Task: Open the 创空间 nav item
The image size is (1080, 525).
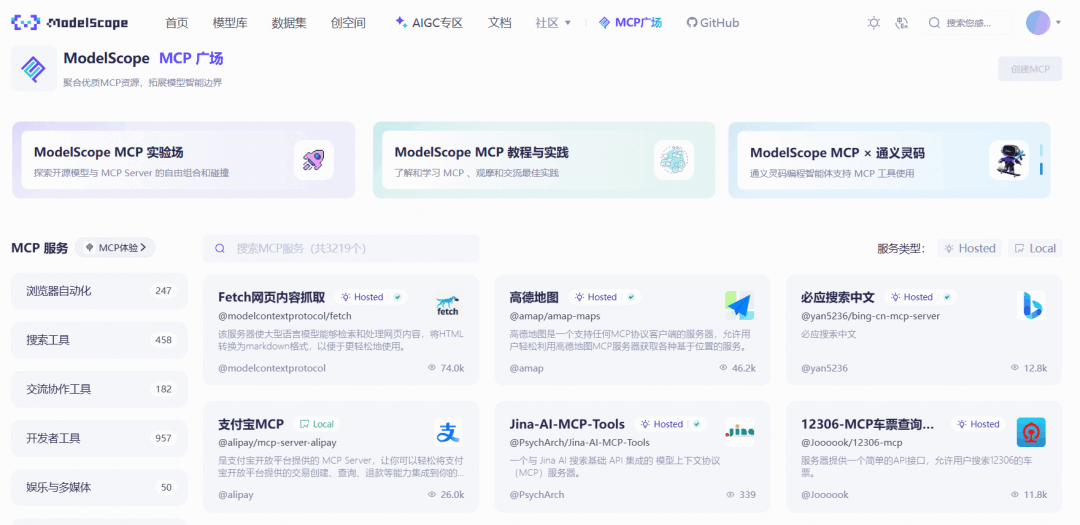Action: point(348,23)
